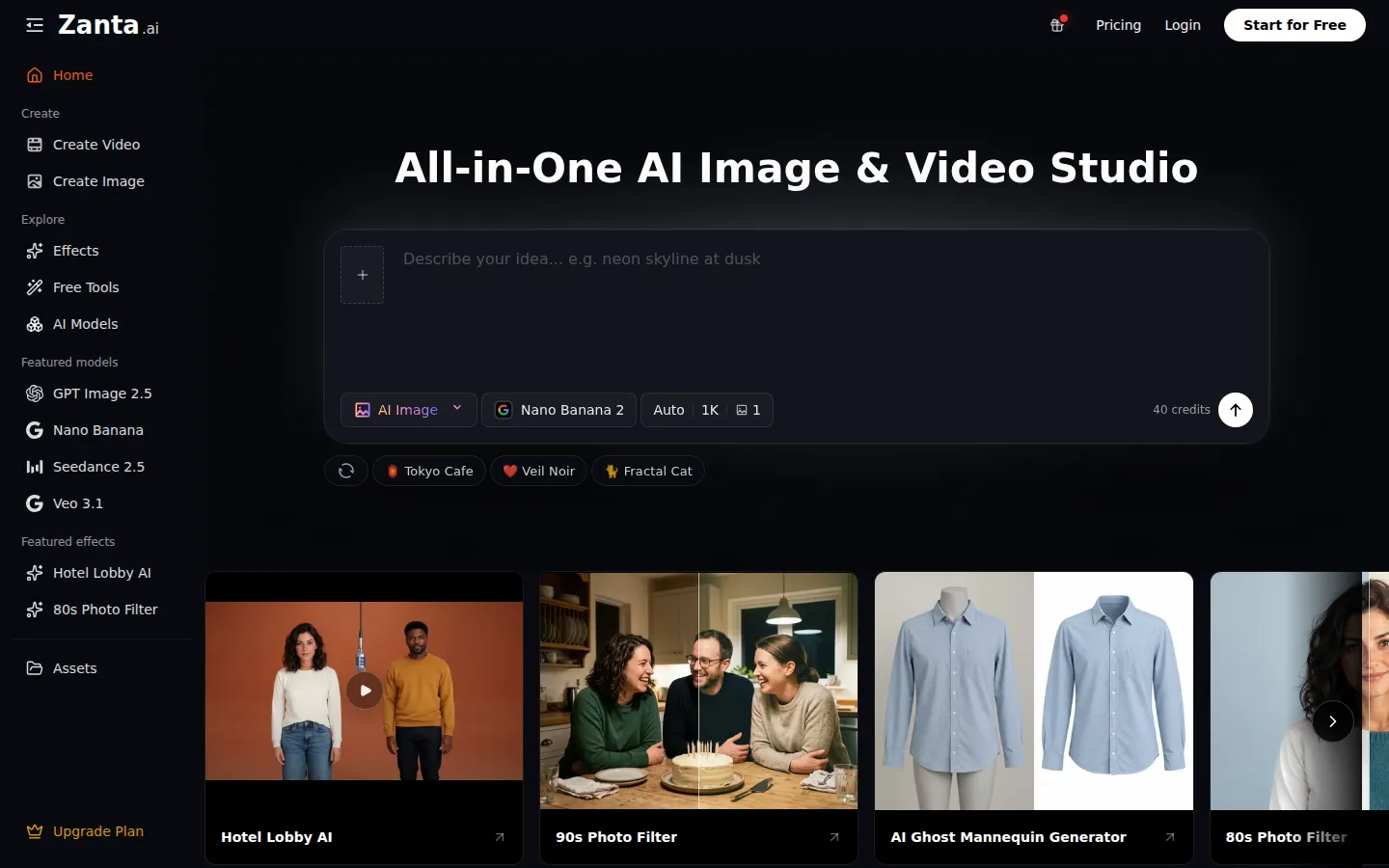Change the image count setting
The image size is (1389, 868).
(x=749, y=410)
